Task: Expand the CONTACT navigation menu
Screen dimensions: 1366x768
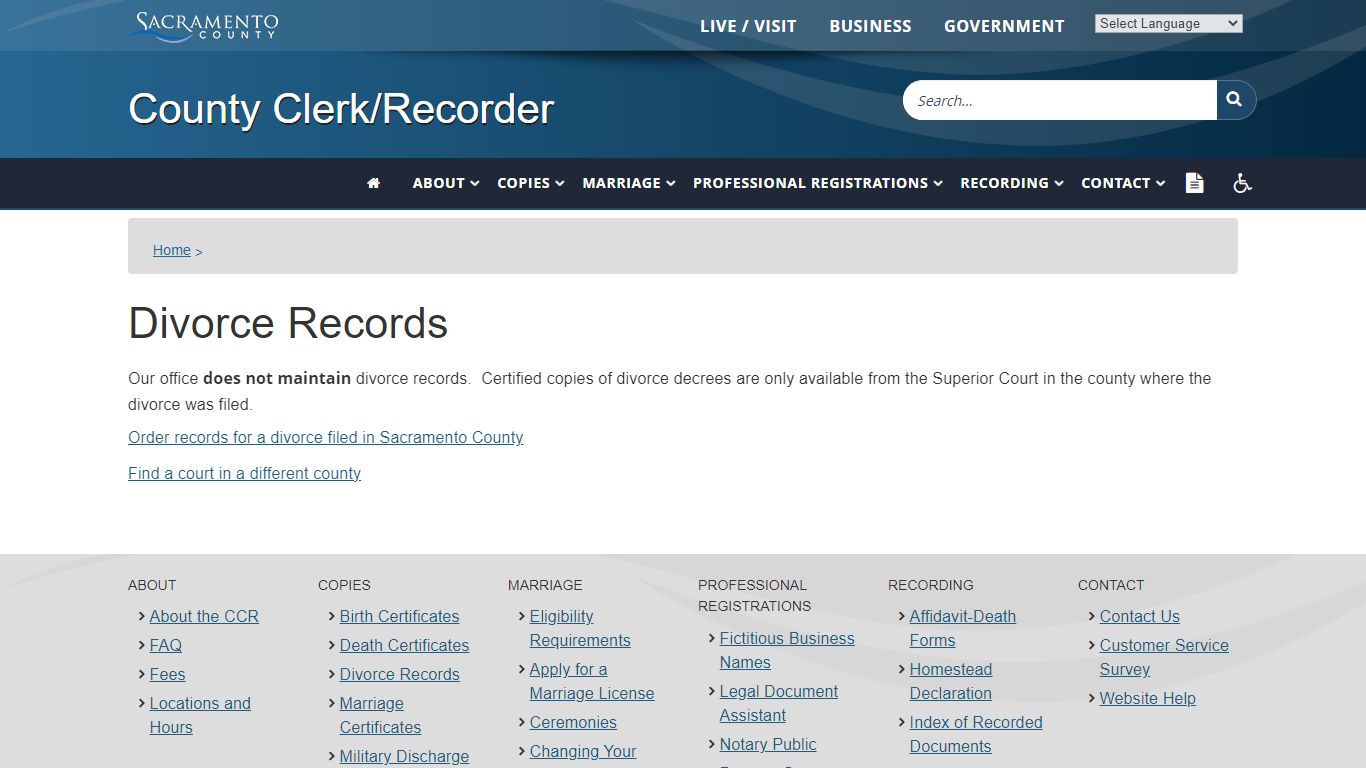Action: coord(1123,183)
